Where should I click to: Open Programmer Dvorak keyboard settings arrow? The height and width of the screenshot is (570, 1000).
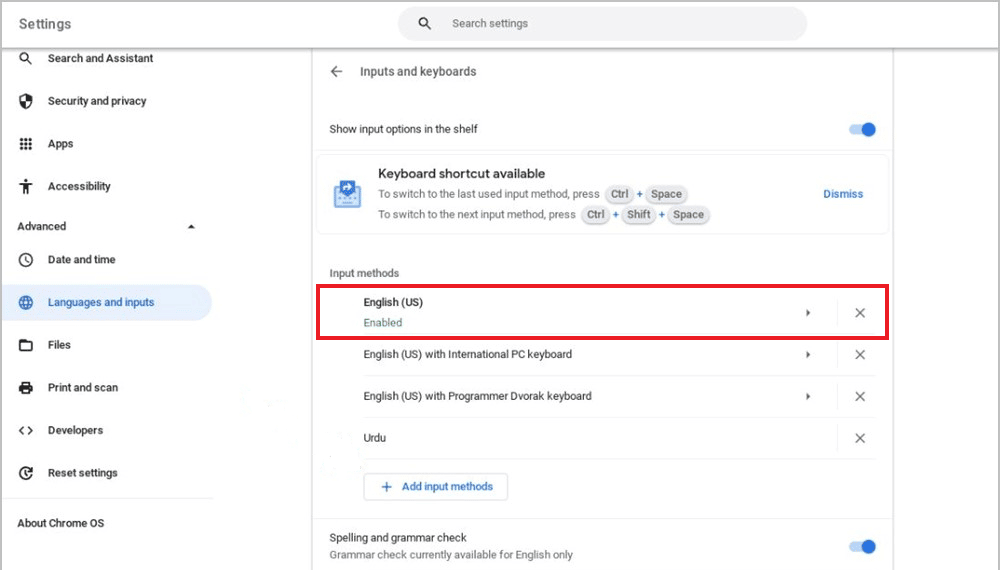click(807, 397)
